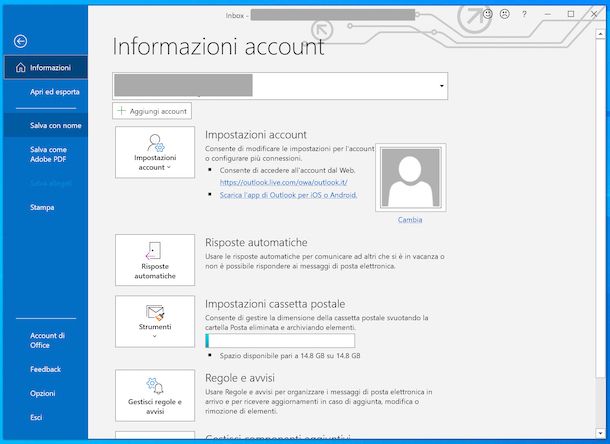610x444 pixels.
Task: Click the Impostazioni account heading text
Action: 256,135
